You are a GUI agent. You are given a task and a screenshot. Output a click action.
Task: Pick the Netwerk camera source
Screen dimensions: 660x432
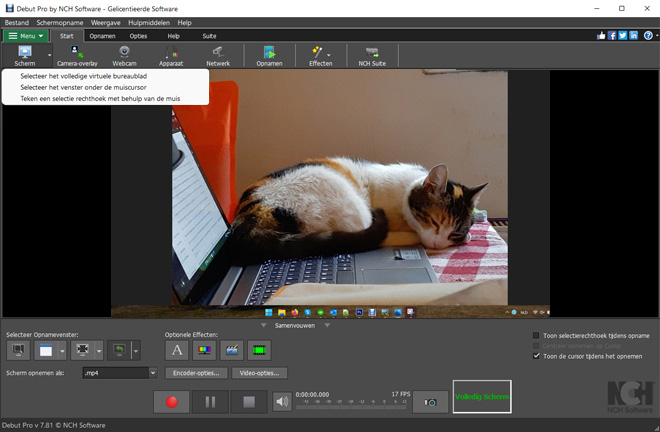[218, 56]
